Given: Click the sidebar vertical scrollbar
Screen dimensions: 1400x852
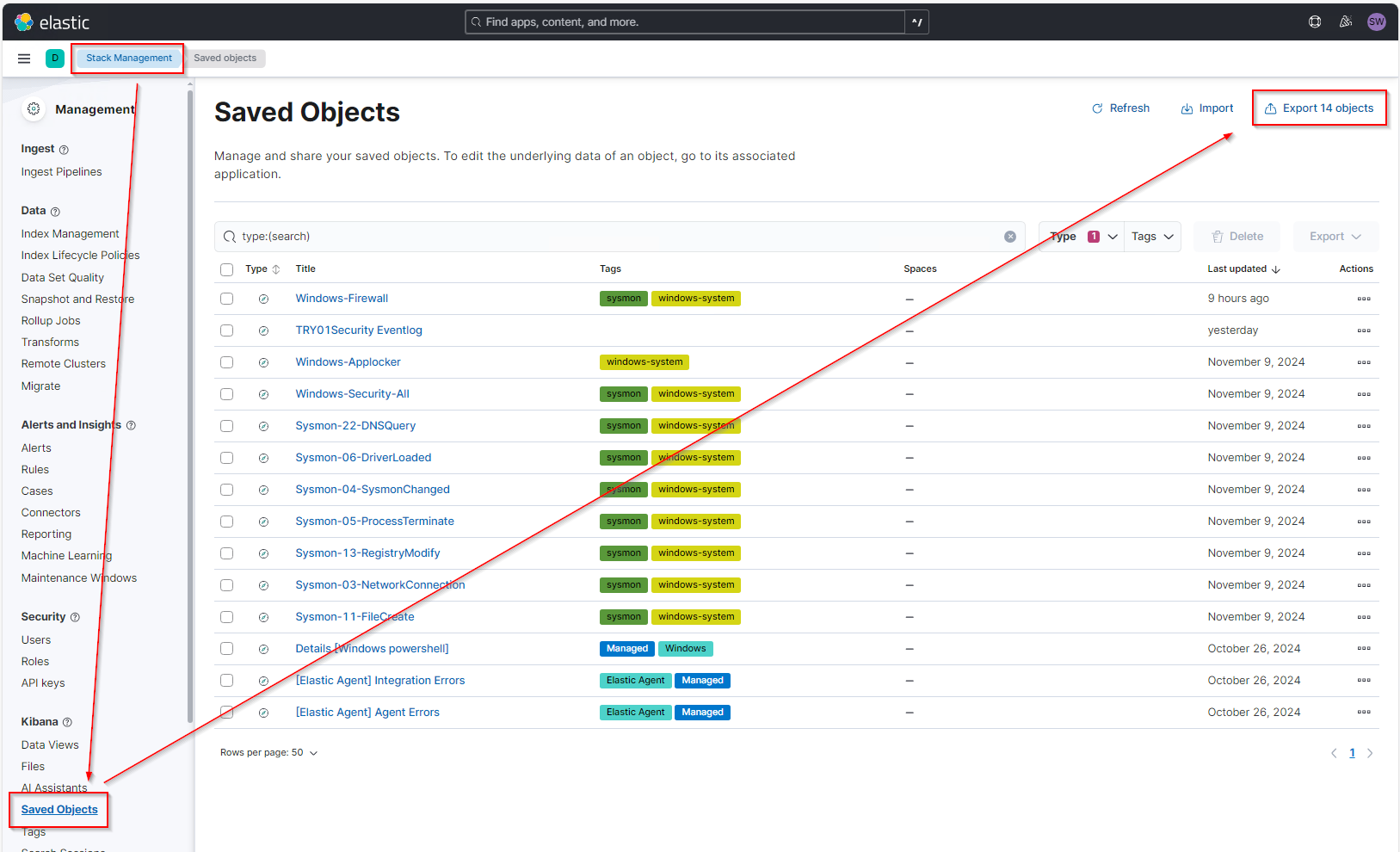Looking at the screenshot, I should coord(189,404).
